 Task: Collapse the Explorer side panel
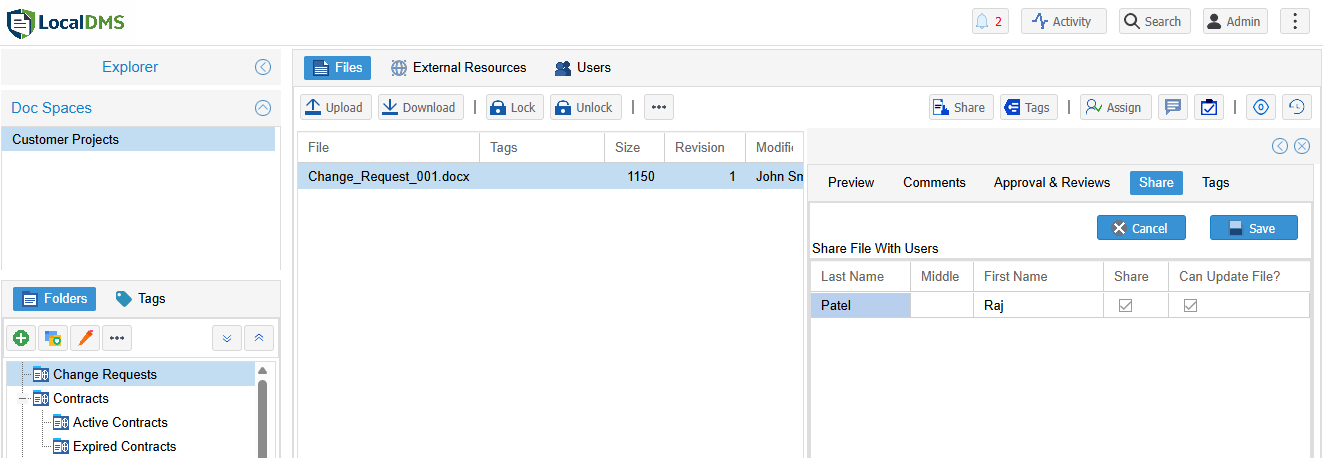click(x=263, y=67)
